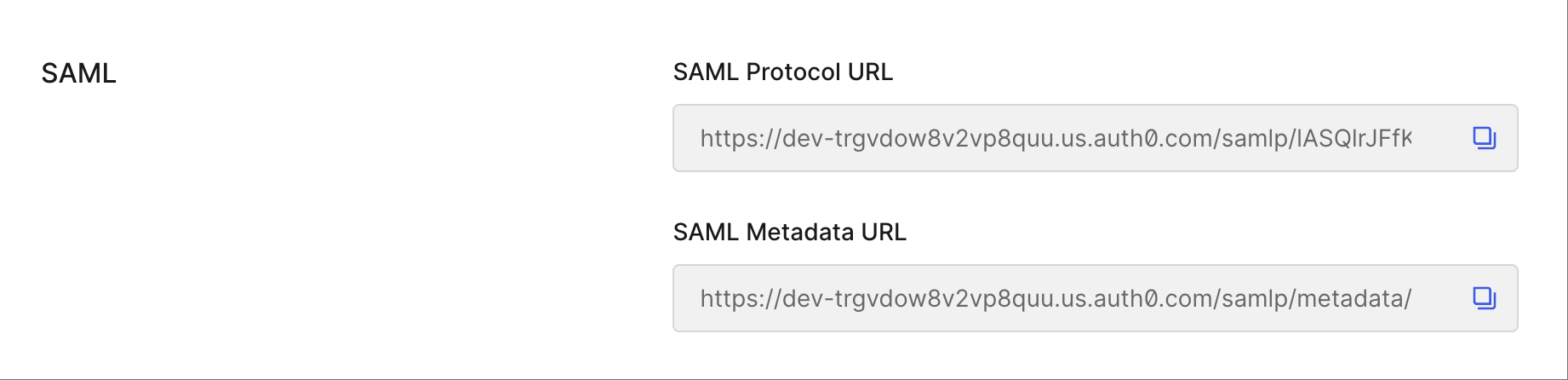Copy the SAML Metadata URL
The image size is (1568, 380).
[1484, 298]
